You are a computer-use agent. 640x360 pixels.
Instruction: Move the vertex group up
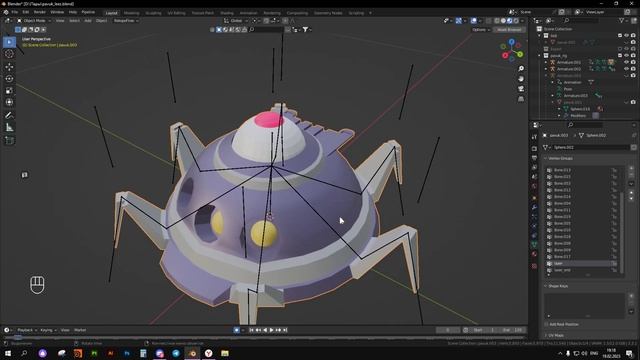(x=631, y=193)
